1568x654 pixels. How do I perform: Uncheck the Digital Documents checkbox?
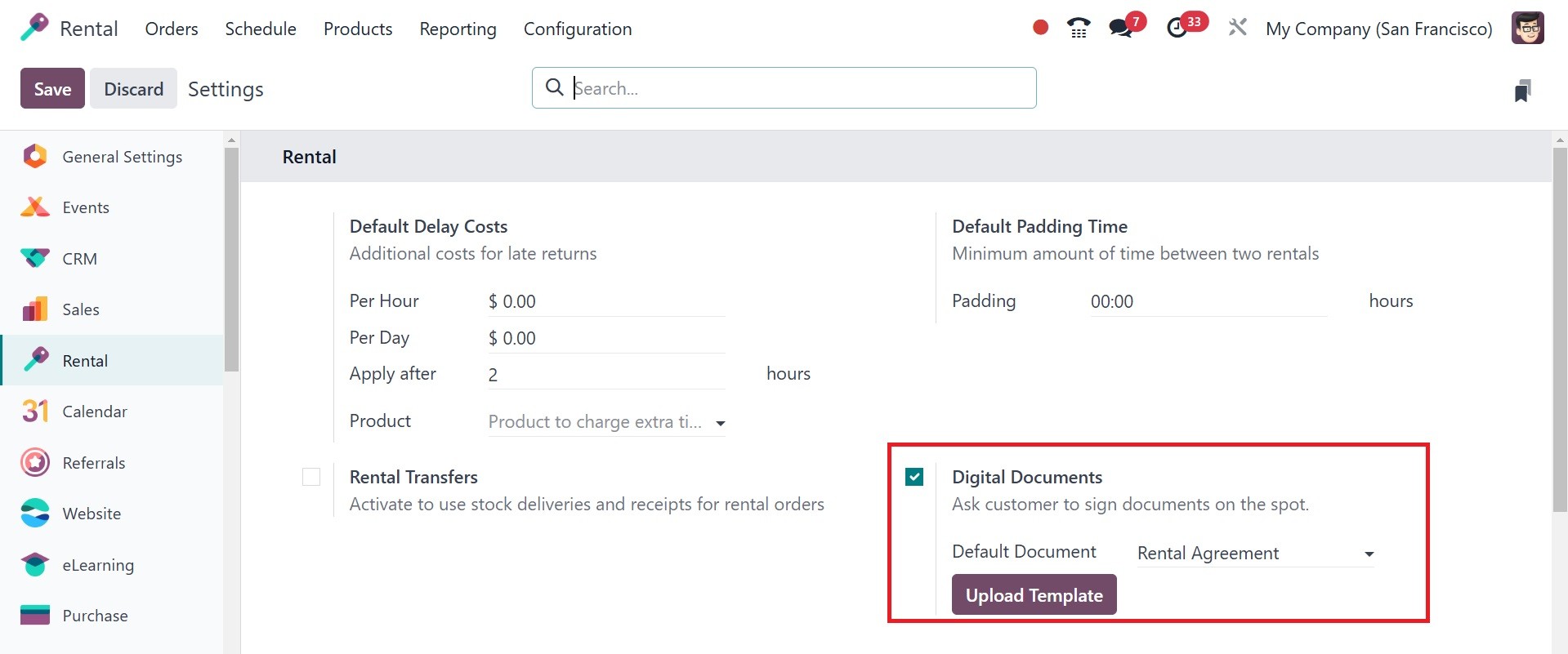point(914,477)
